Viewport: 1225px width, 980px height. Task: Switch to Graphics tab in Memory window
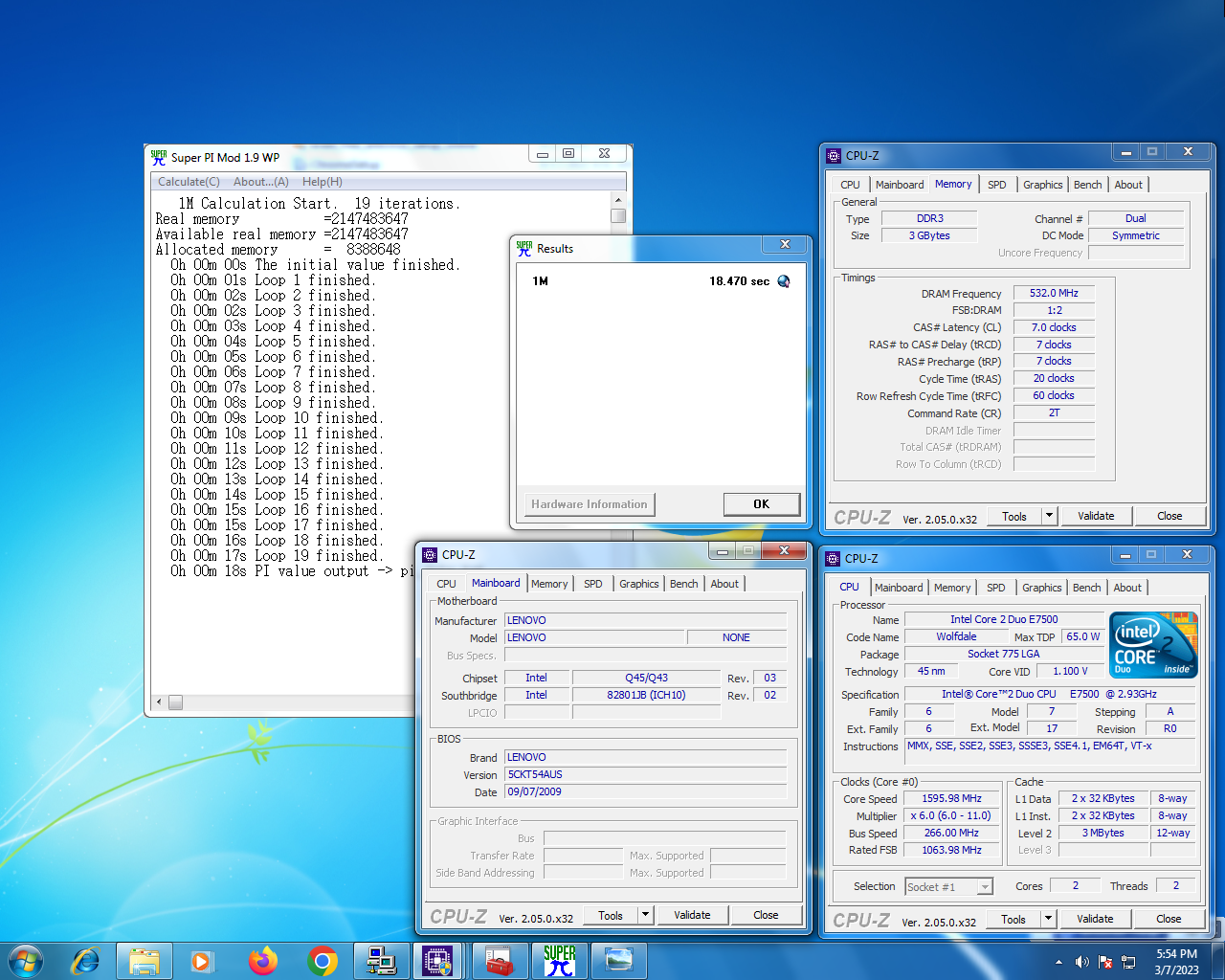pos(1043,185)
